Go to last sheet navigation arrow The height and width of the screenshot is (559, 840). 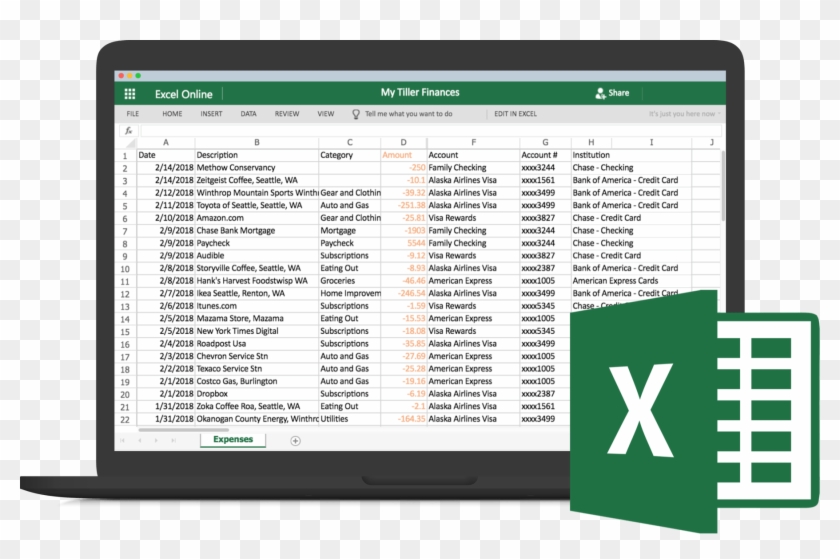point(173,441)
